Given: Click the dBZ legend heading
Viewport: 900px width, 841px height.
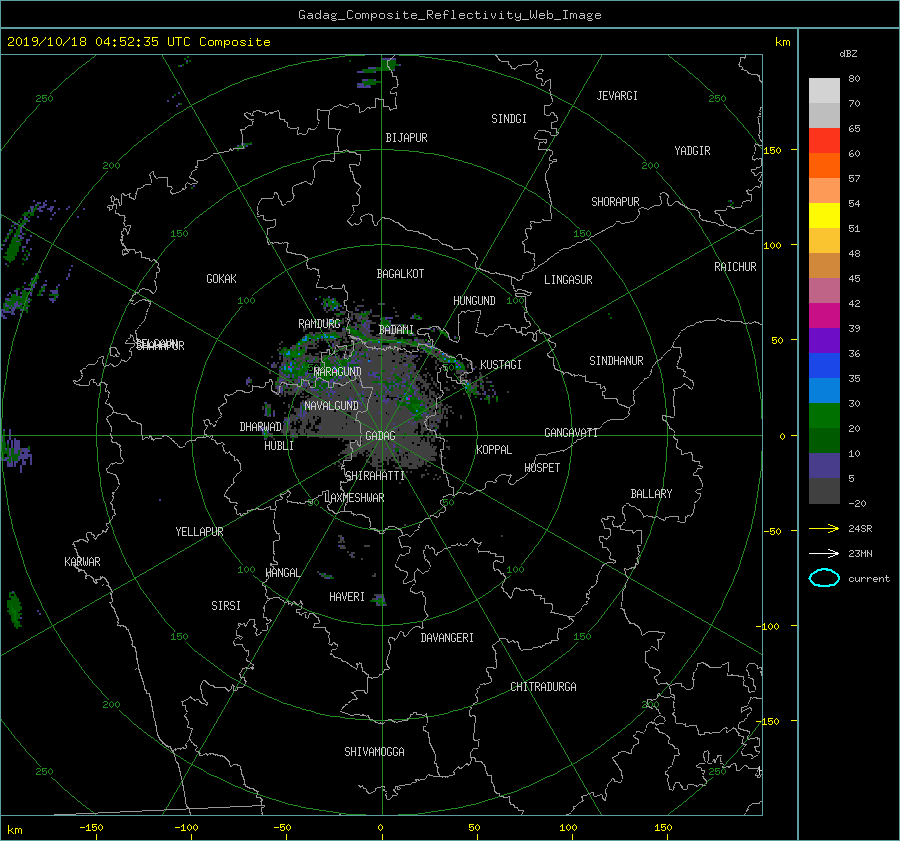Looking at the screenshot, I should [848, 54].
